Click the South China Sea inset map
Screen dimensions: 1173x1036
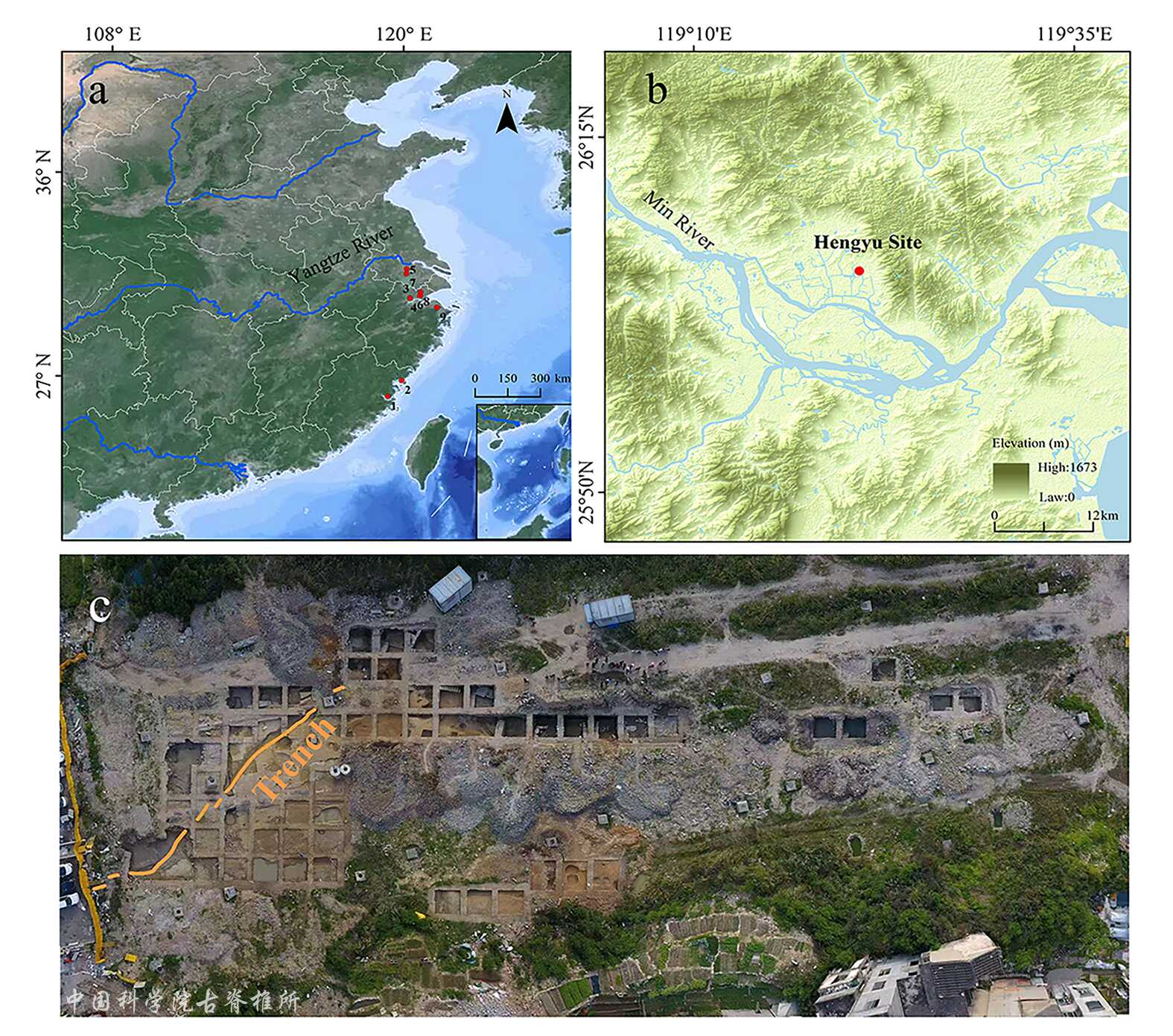tap(523, 471)
